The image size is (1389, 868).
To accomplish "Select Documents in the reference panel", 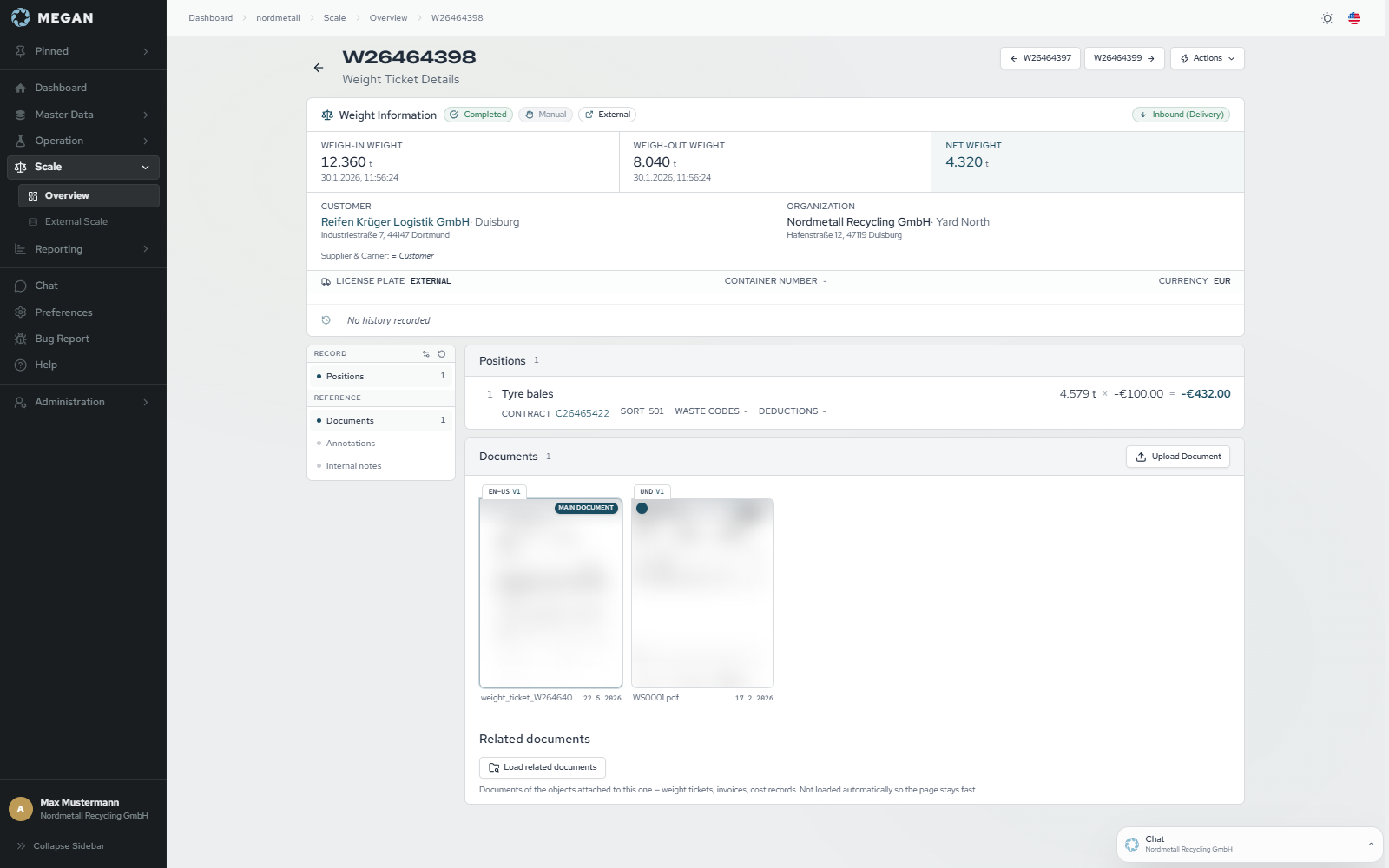I will tap(381, 421).
